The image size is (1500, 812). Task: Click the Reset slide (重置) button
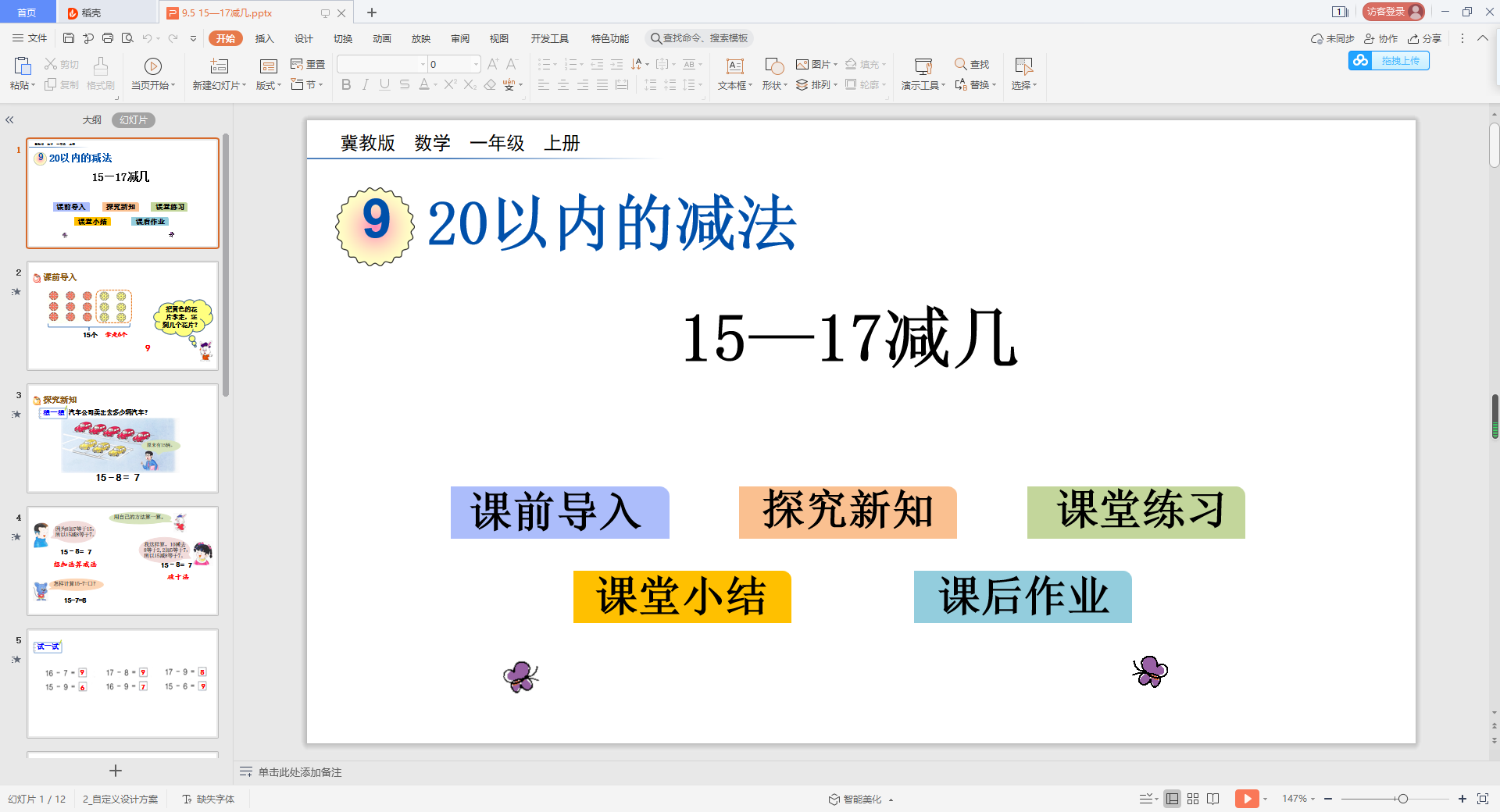tap(308, 64)
